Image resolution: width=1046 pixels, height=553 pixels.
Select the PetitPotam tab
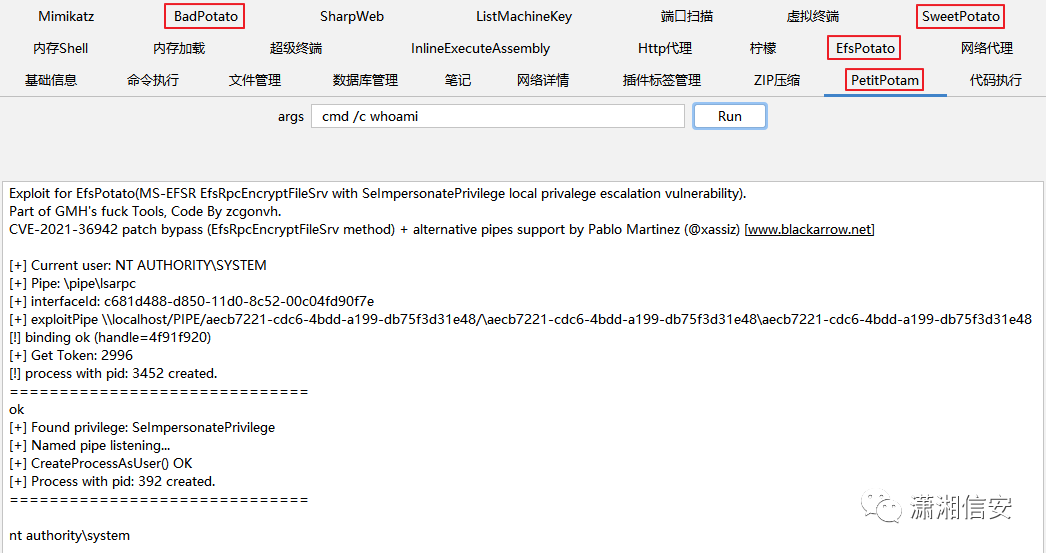885,80
